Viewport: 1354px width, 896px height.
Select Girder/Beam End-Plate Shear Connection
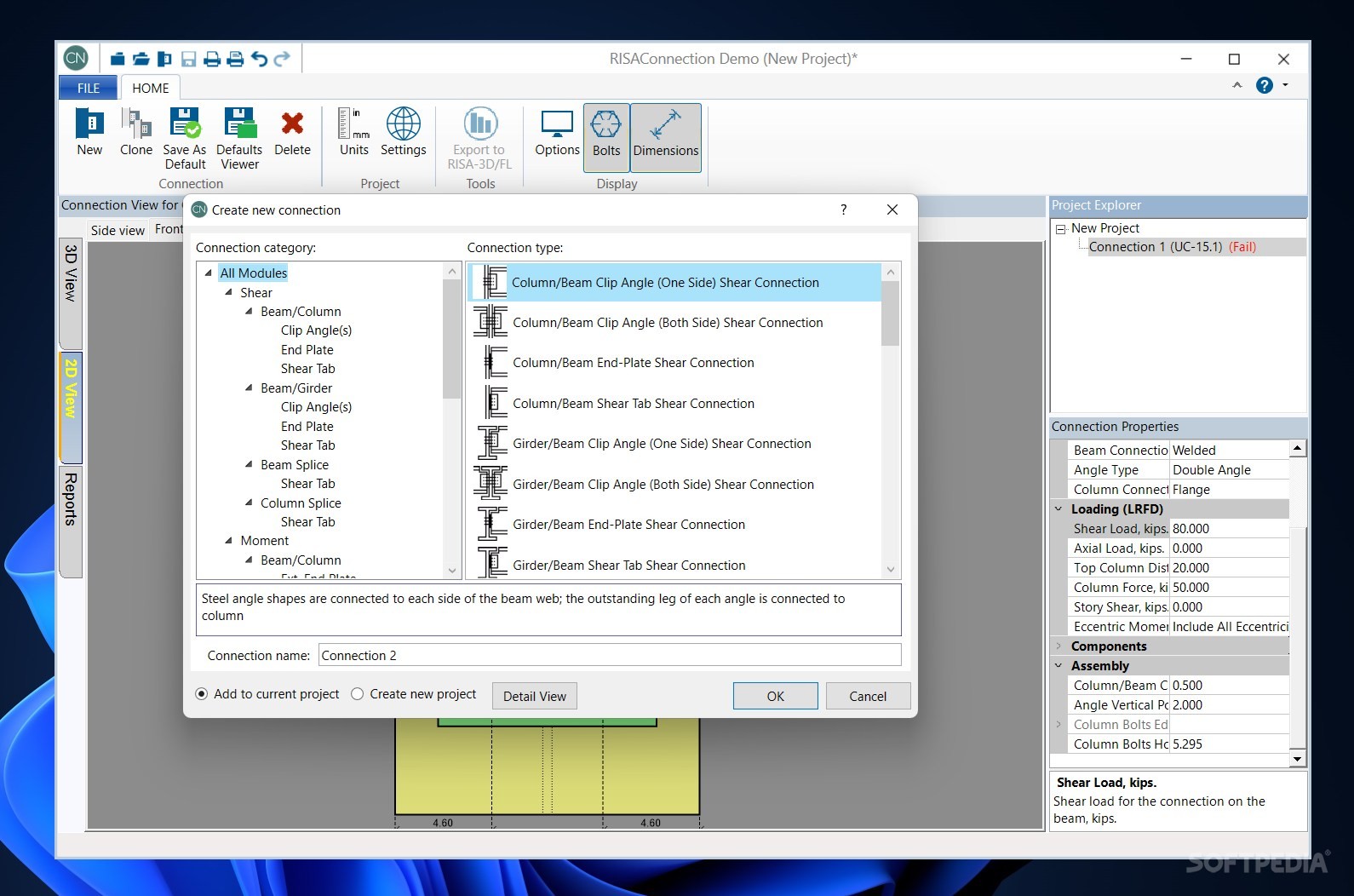[674, 525]
